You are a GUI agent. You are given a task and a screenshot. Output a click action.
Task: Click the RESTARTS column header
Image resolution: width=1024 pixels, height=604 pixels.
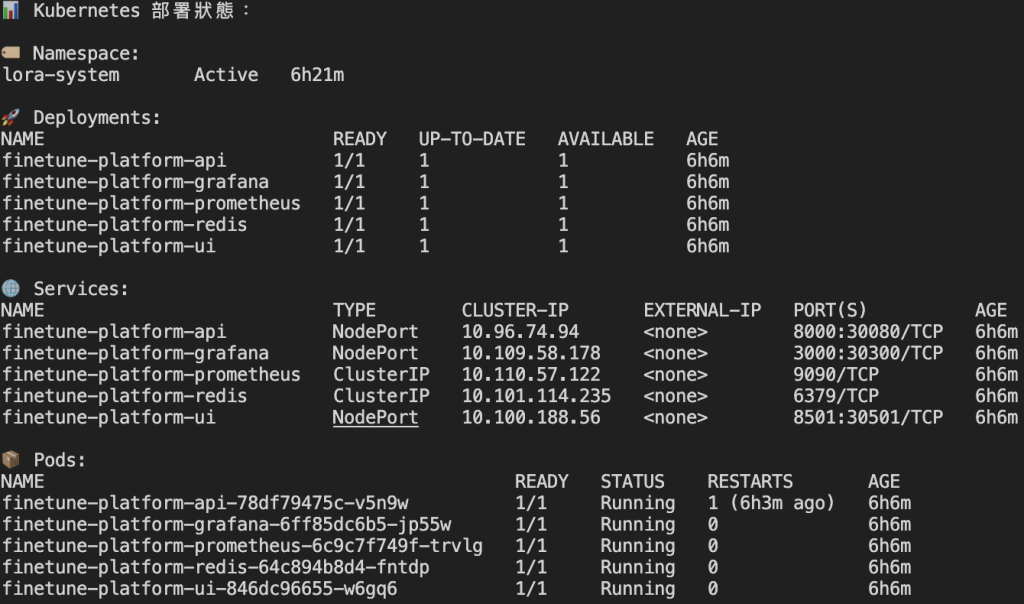(750, 482)
